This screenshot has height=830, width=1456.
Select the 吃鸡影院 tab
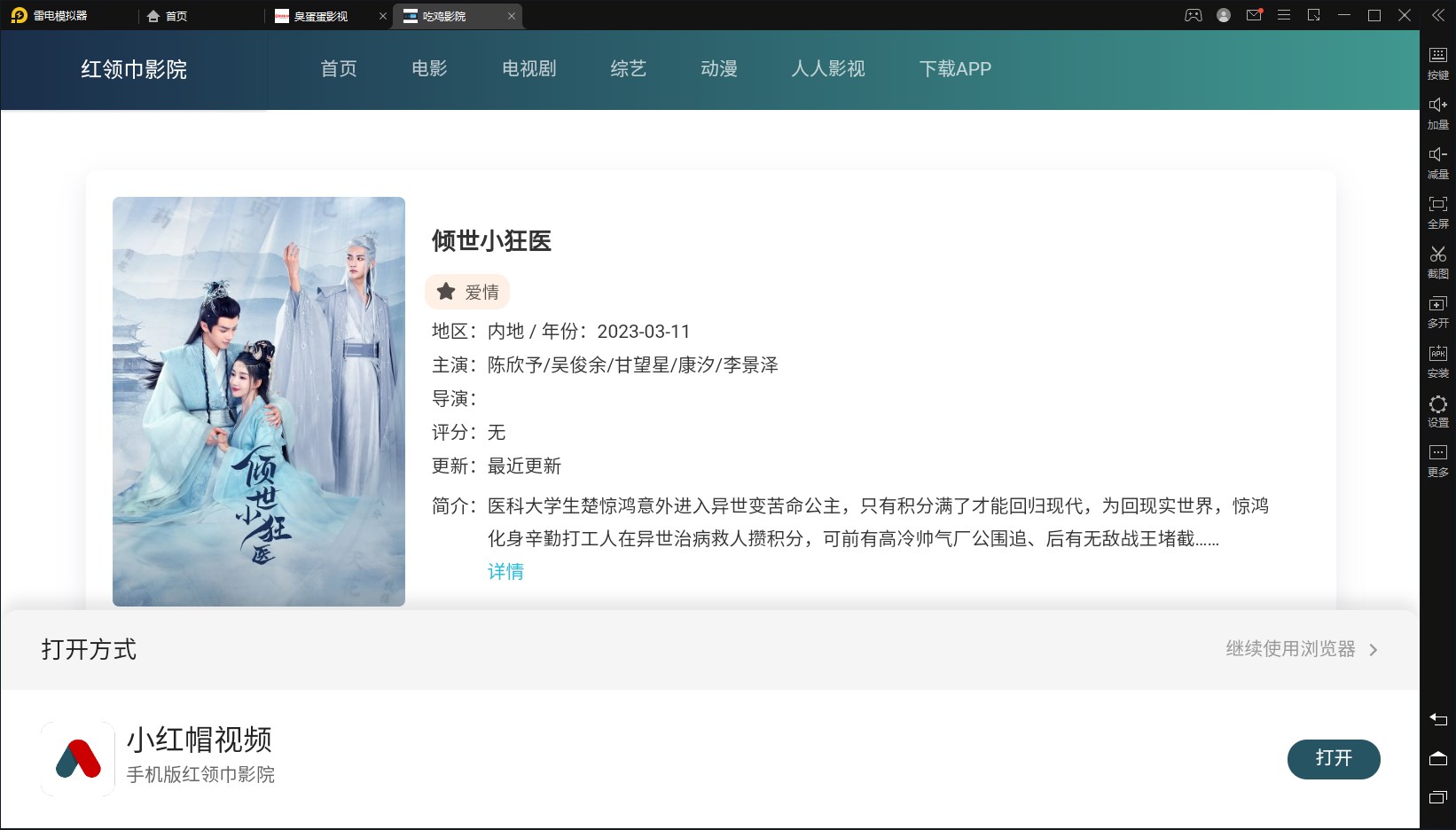point(444,16)
